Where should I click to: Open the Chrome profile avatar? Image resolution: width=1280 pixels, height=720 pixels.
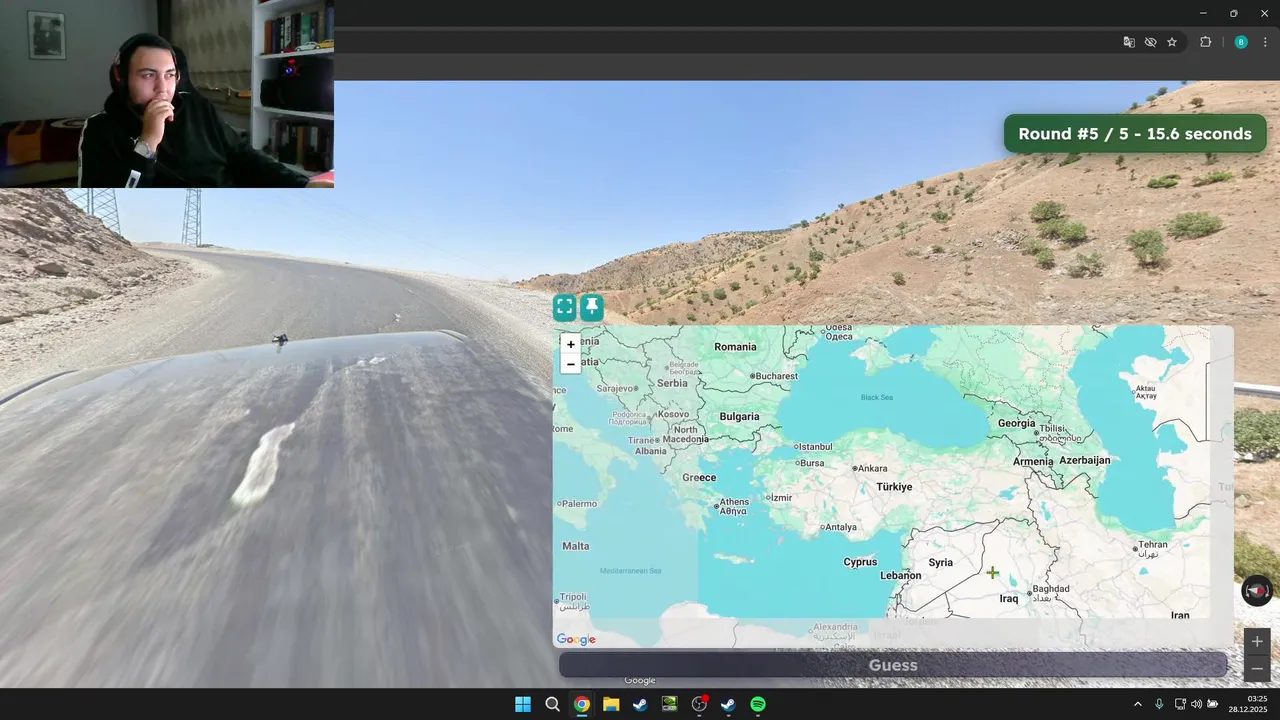(1241, 42)
